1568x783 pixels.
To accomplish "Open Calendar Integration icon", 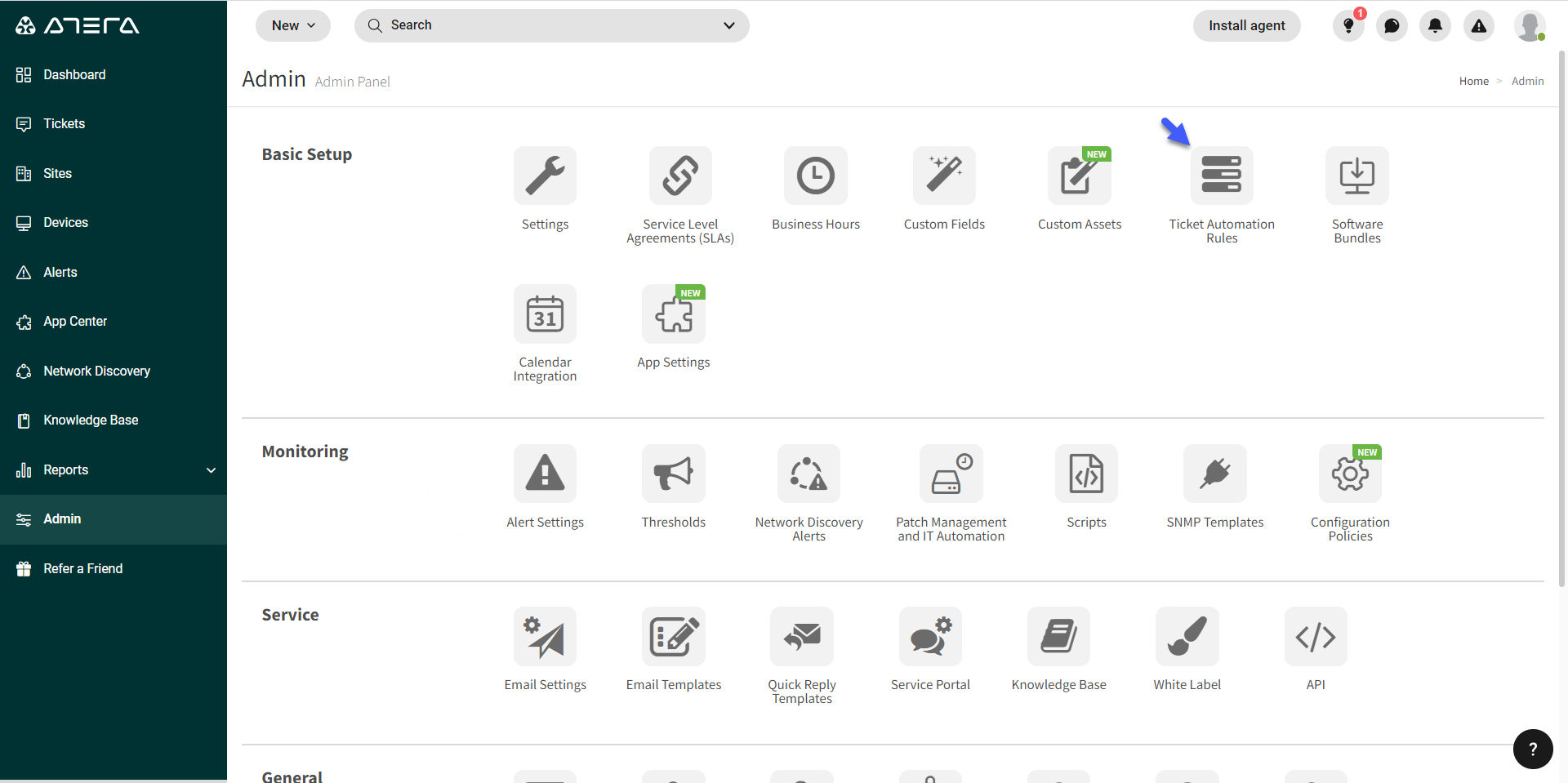I will [x=545, y=314].
